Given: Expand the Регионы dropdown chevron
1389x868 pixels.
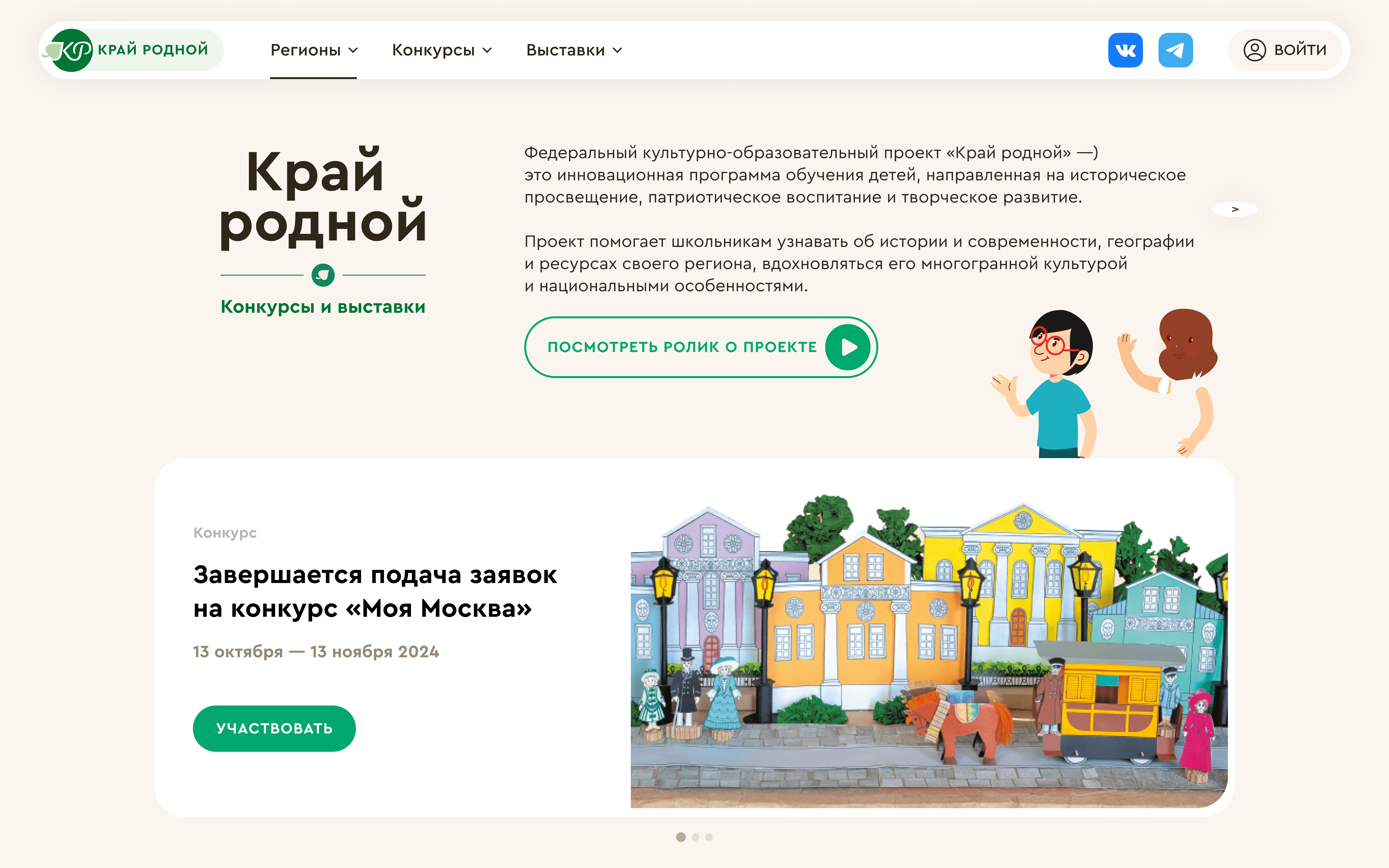Looking at the screenshot, I should 354,51.
